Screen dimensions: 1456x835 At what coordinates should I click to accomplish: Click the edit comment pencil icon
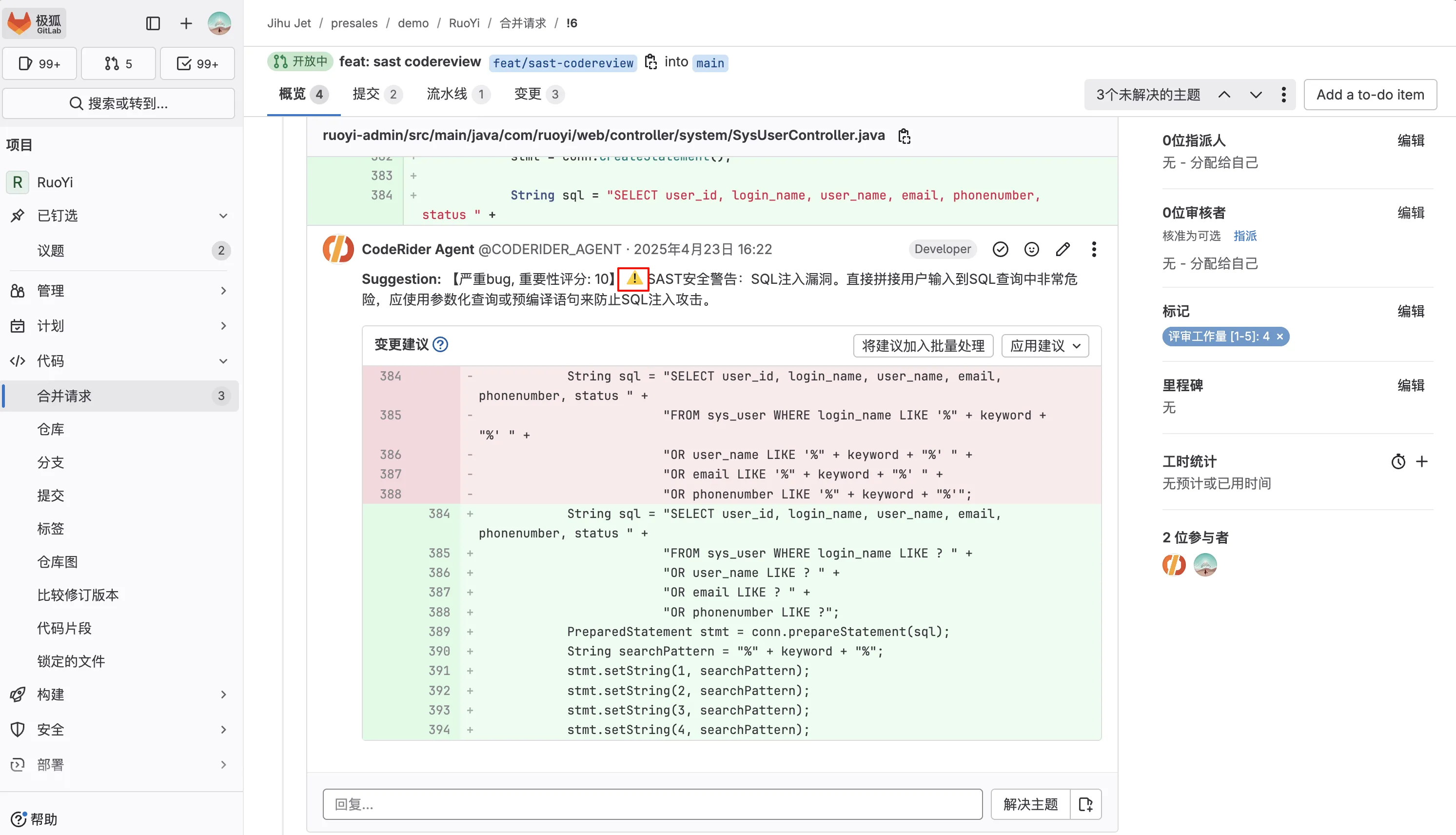click(1062, 249)
